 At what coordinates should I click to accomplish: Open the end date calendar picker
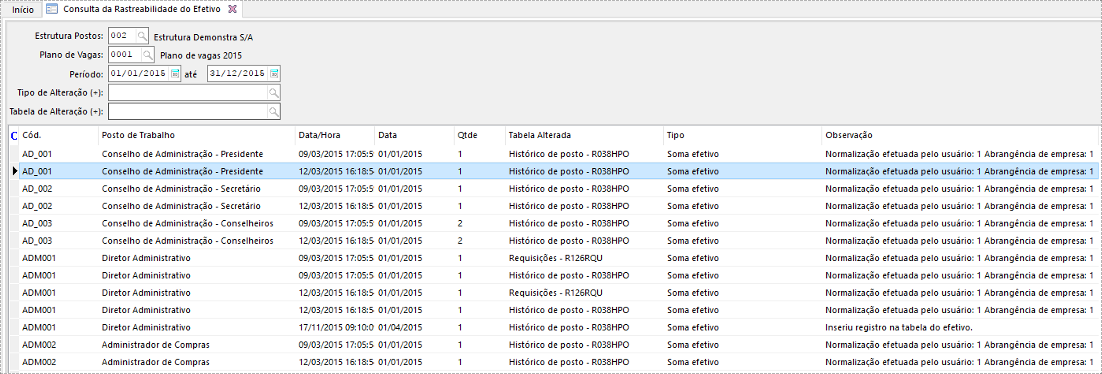coord(275,73)
